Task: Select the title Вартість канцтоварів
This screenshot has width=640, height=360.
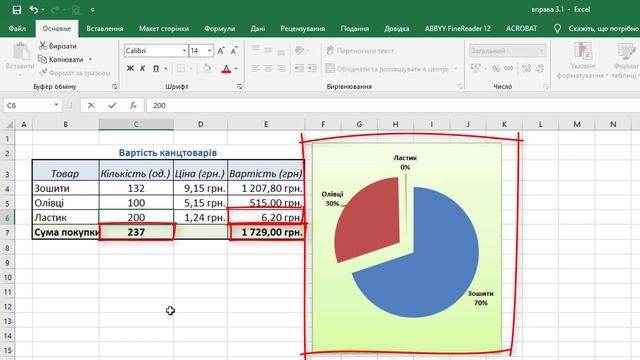Action: (x=168, y=153)
